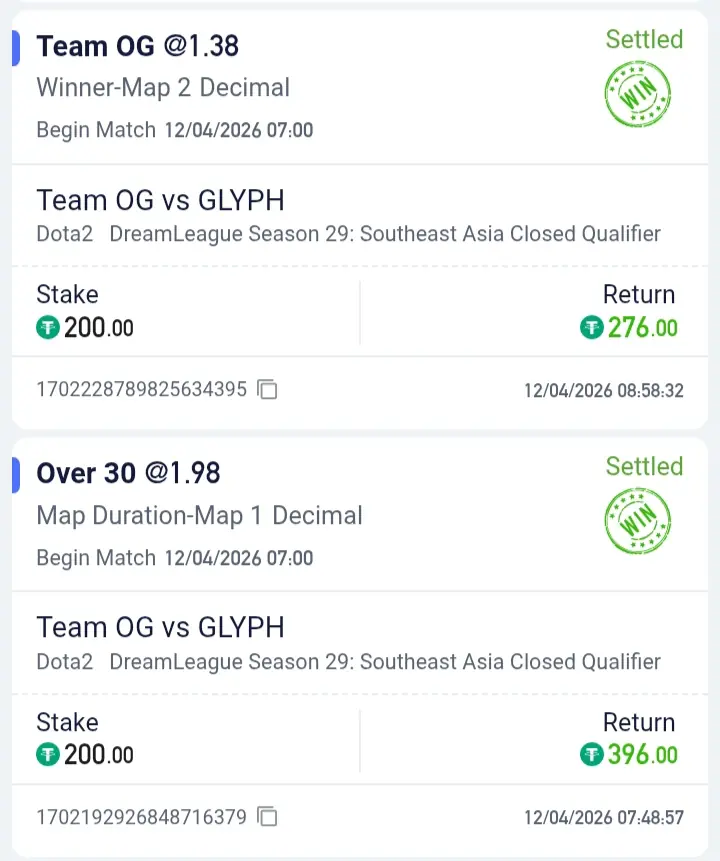
Task: Select Team OG vs GLYPH in Map Duration bet
Action: pyautogui.click(x=160, y=627)
